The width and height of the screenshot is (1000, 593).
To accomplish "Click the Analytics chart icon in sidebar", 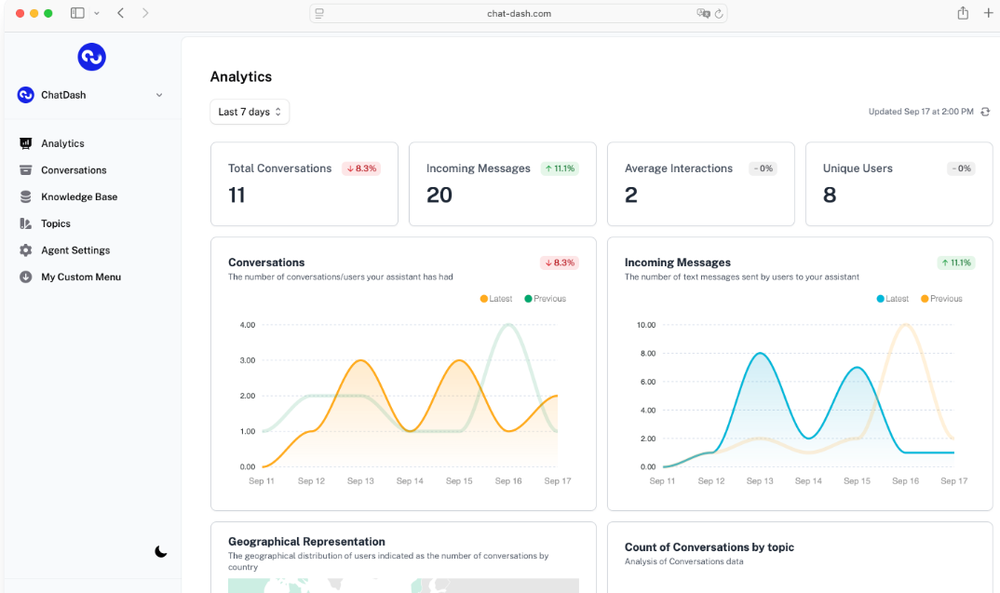I will point(26,143).
